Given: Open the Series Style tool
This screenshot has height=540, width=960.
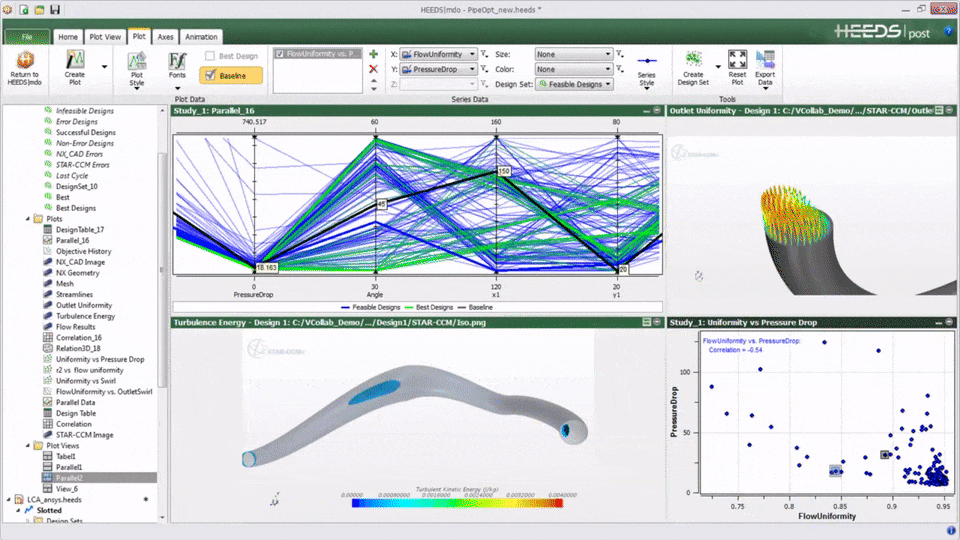Looking at the screenshot, I should (647, 71).
